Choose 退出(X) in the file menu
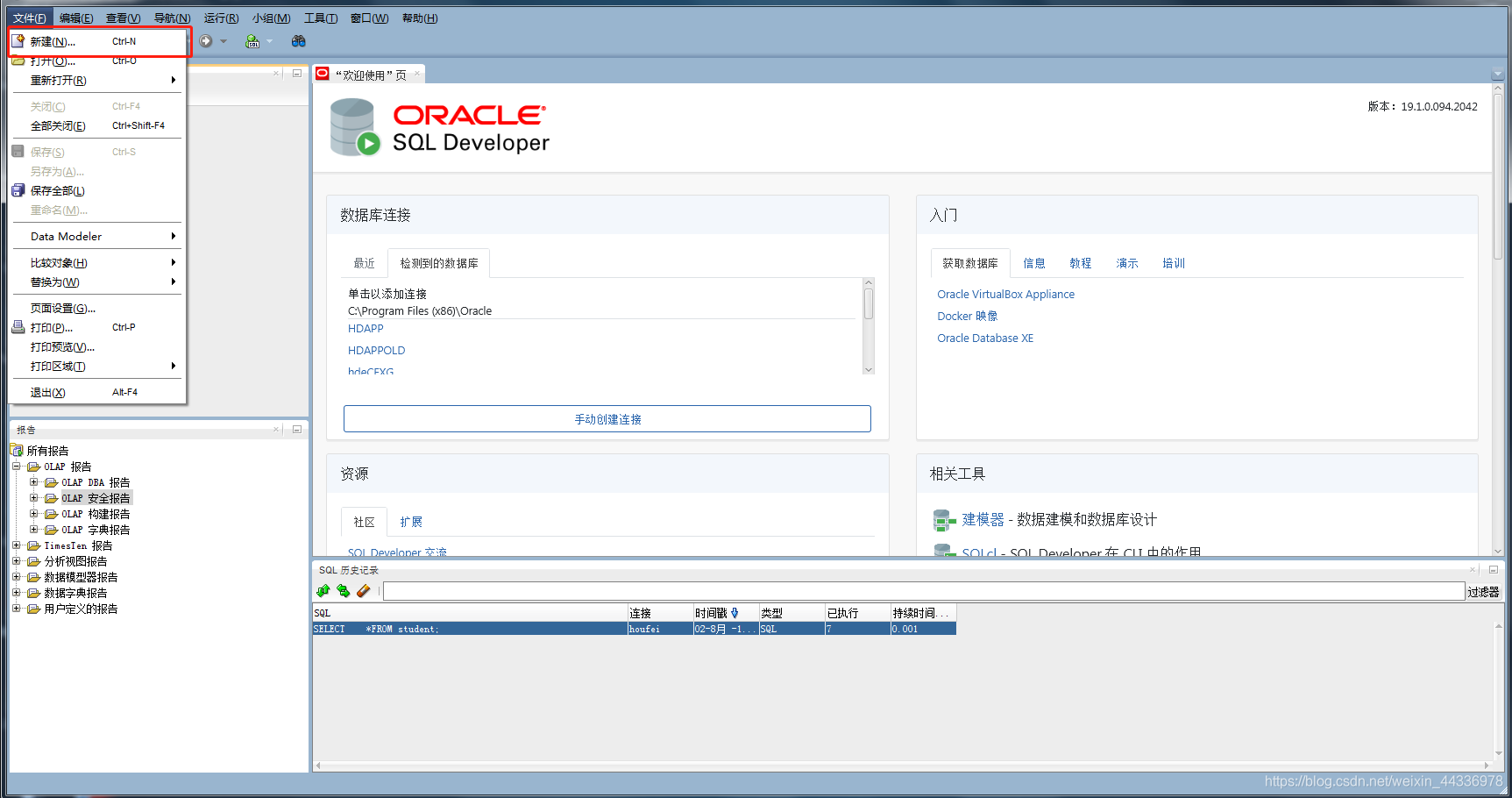Viewport: 1512px width, 798px height. [96, 392]
